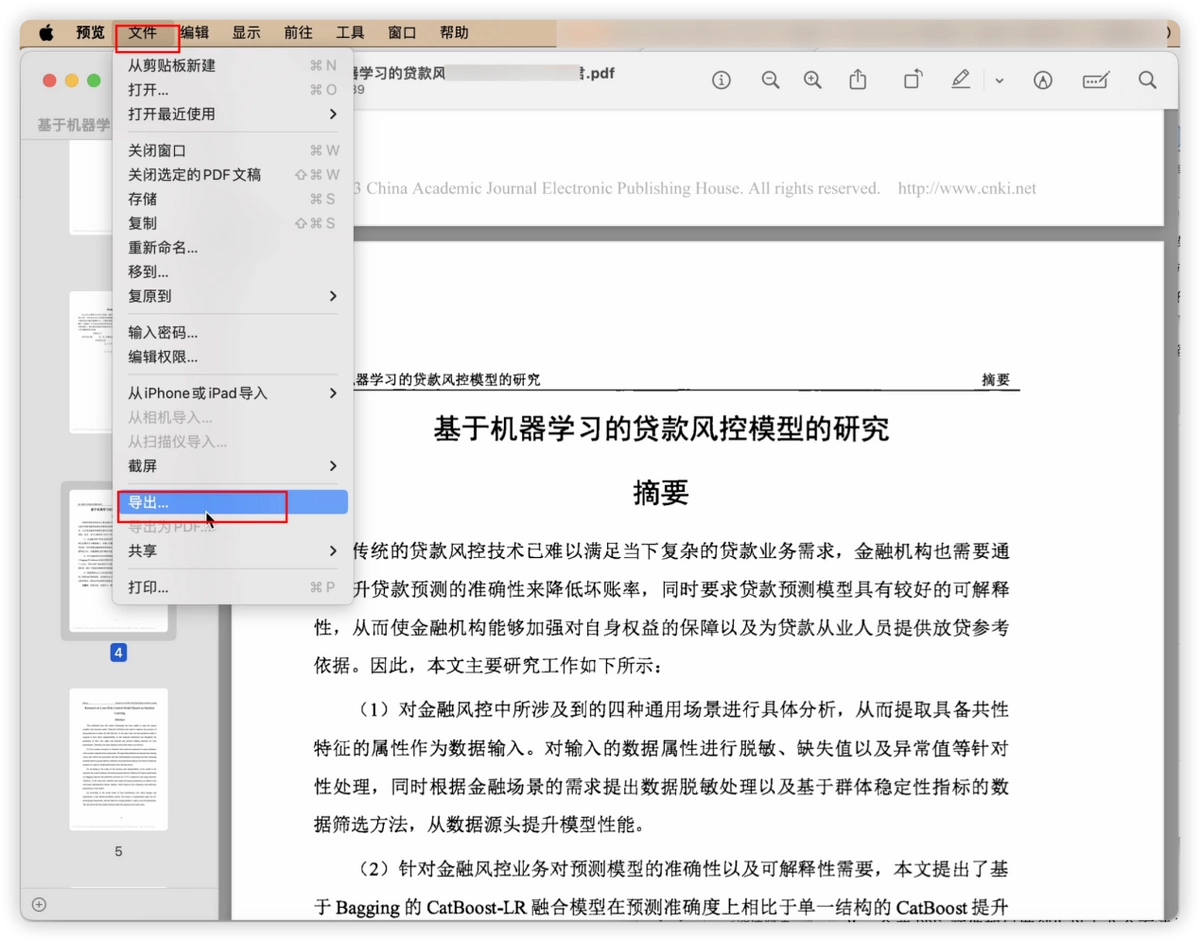Rotate the page with the rotate icon
1200x942 pixels.
click(x=912, y=80)
